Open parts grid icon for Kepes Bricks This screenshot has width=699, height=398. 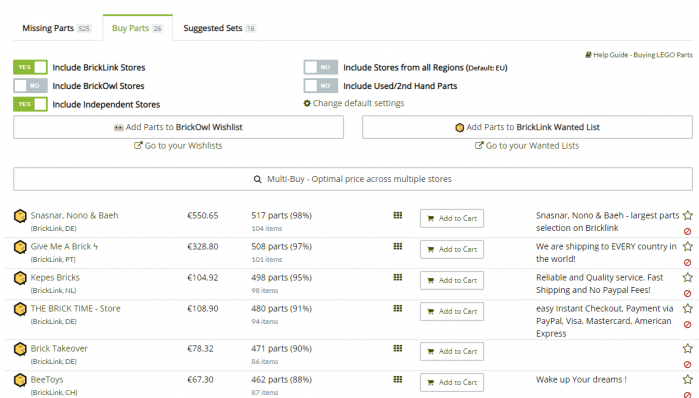pyautogui.click(x=398, y=277)
